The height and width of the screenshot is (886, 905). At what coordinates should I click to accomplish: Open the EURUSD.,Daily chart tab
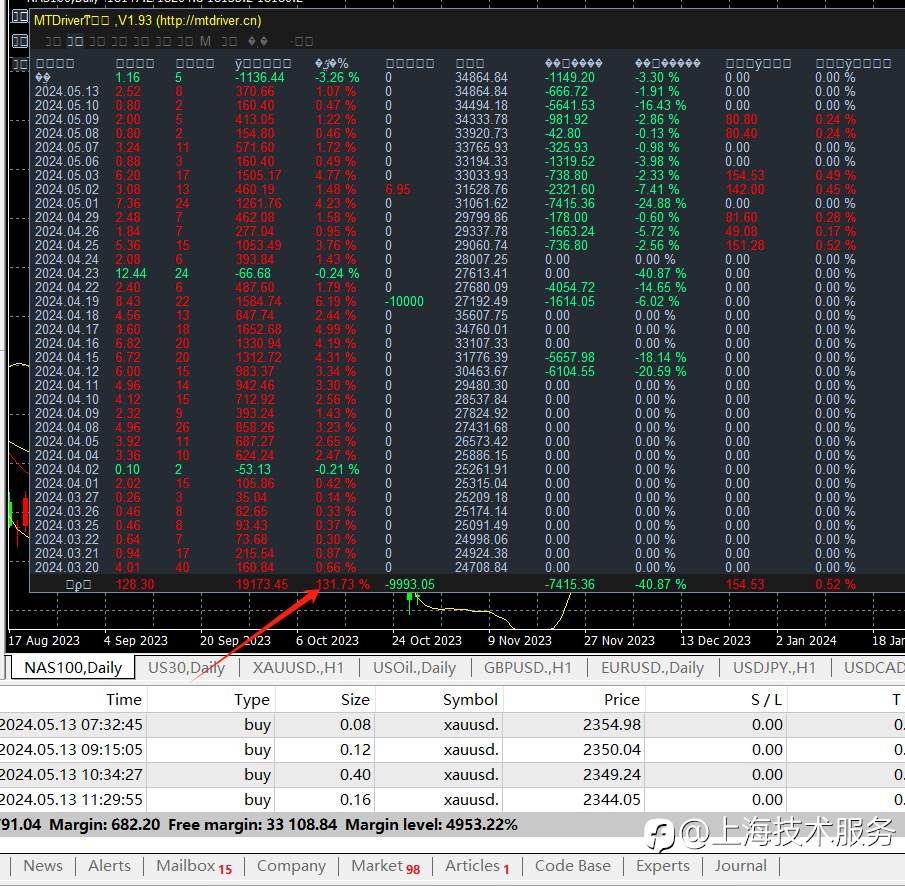[x=652, y=668]
